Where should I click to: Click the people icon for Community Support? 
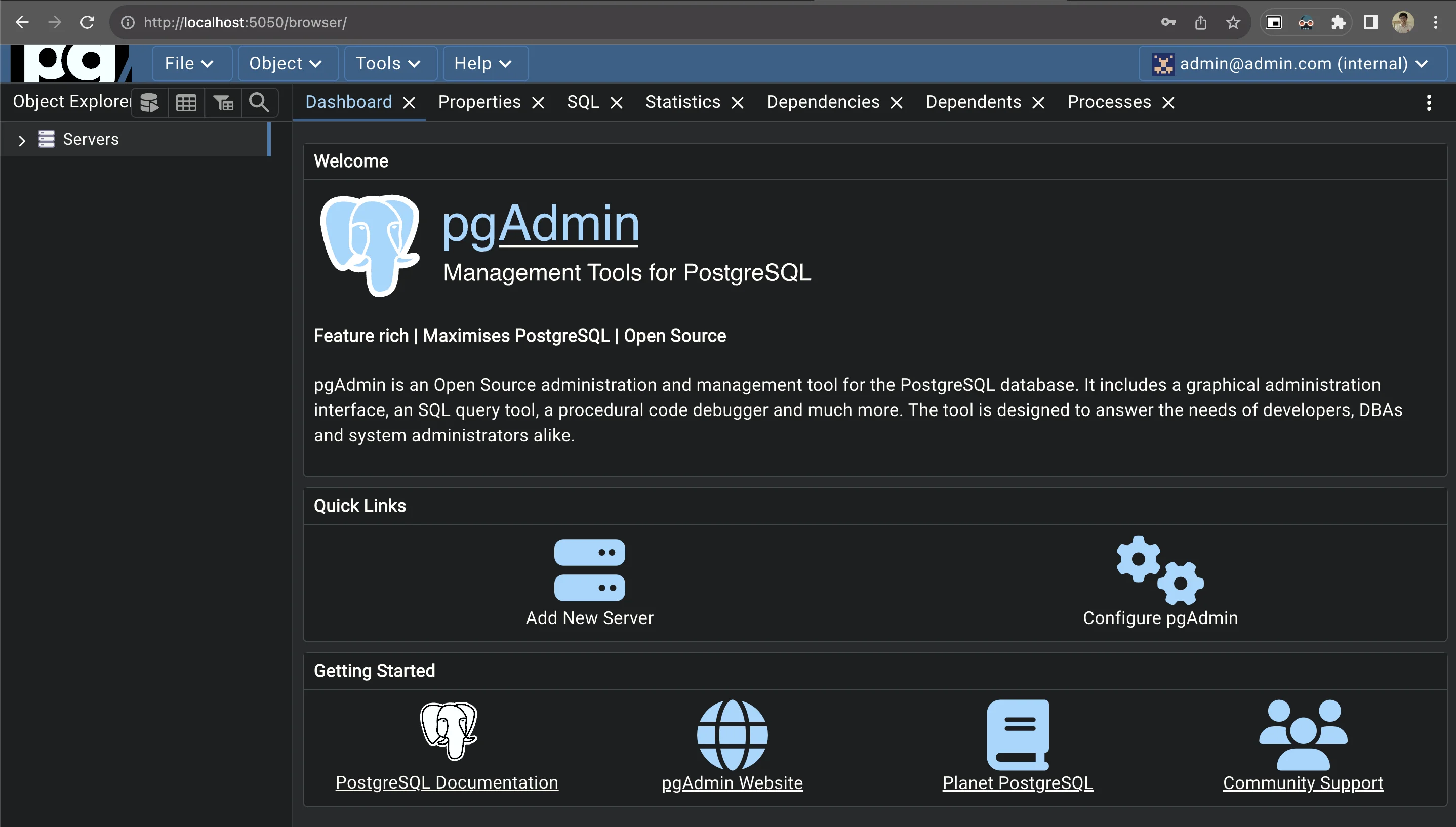[x=1303, y=734]
